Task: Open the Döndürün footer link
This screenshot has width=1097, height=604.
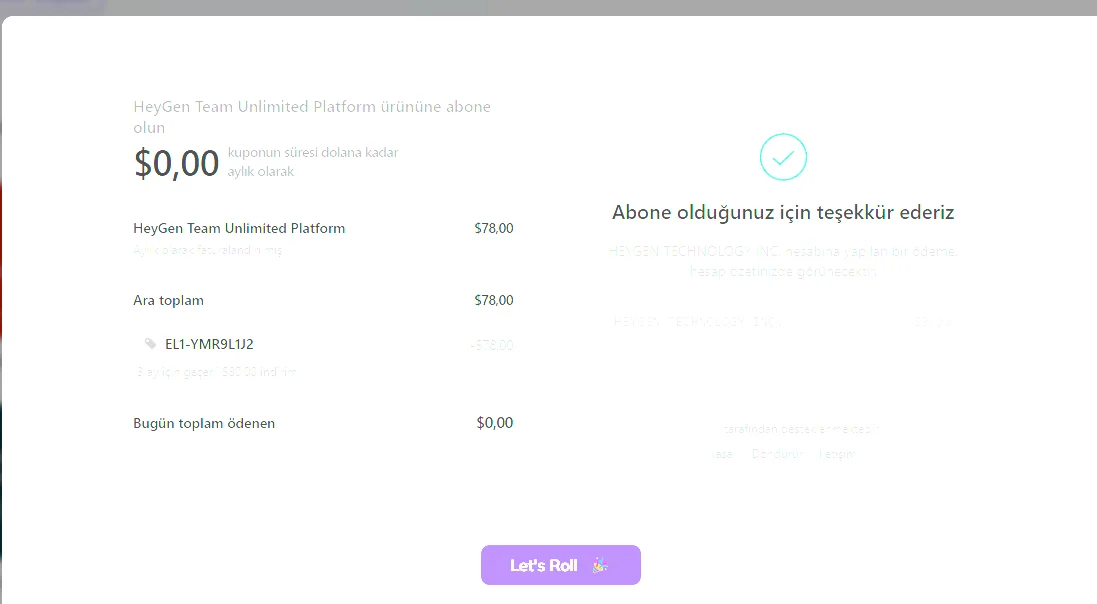Action: [777, 454]
